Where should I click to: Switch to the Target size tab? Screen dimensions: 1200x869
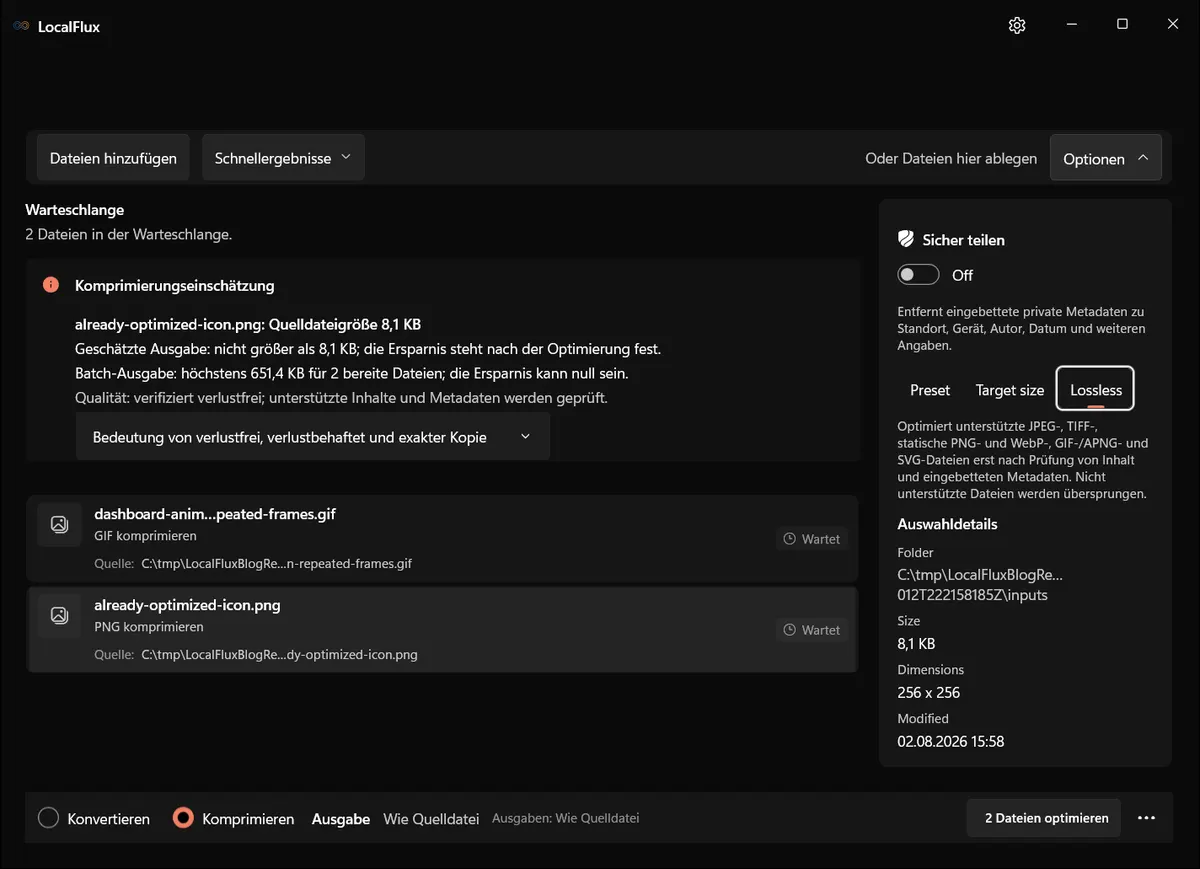click(x=1010, y=390)
